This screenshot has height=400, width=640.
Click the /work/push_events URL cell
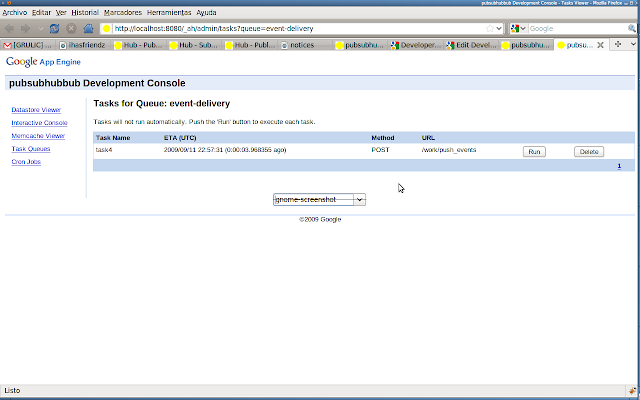449,150
